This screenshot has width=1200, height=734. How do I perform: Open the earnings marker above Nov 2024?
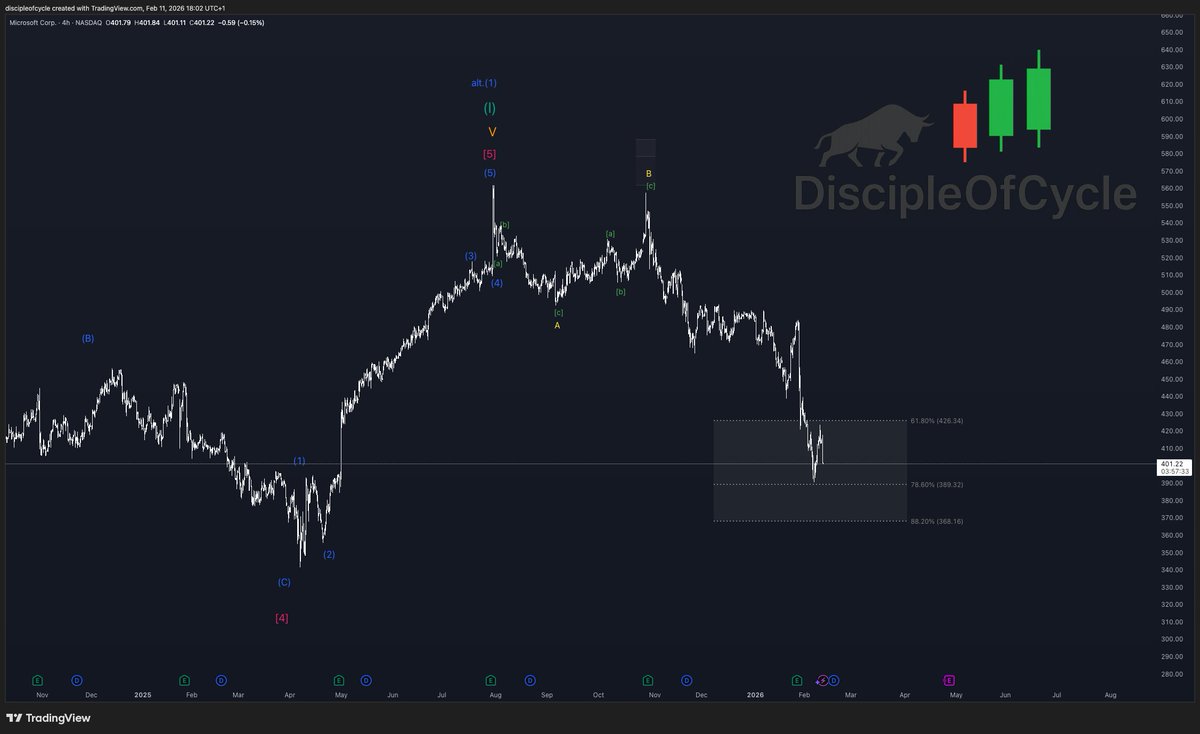(x=38, y=680)
